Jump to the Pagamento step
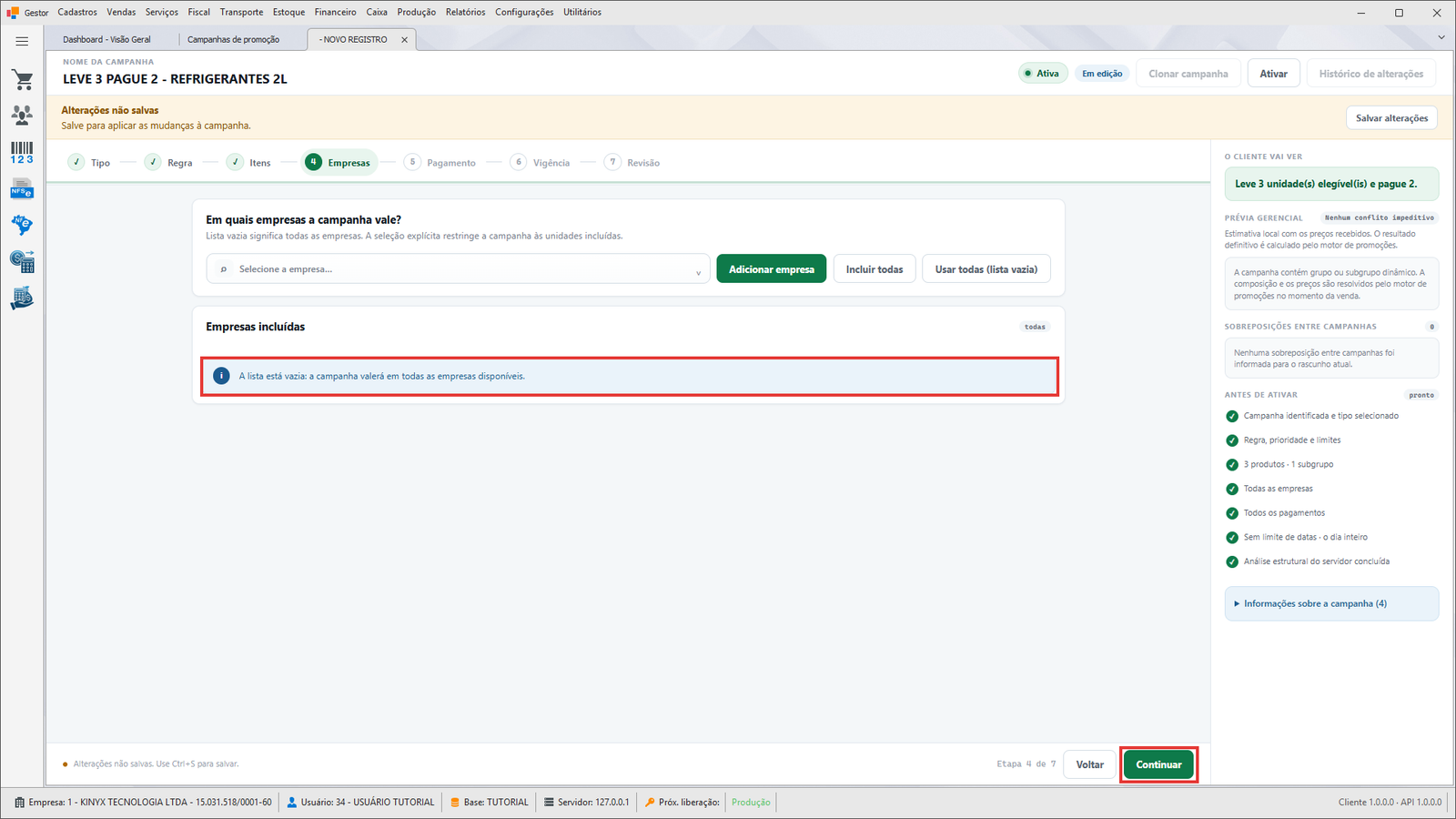This screenshot has width=1456, height=819. tap(440, 163)
